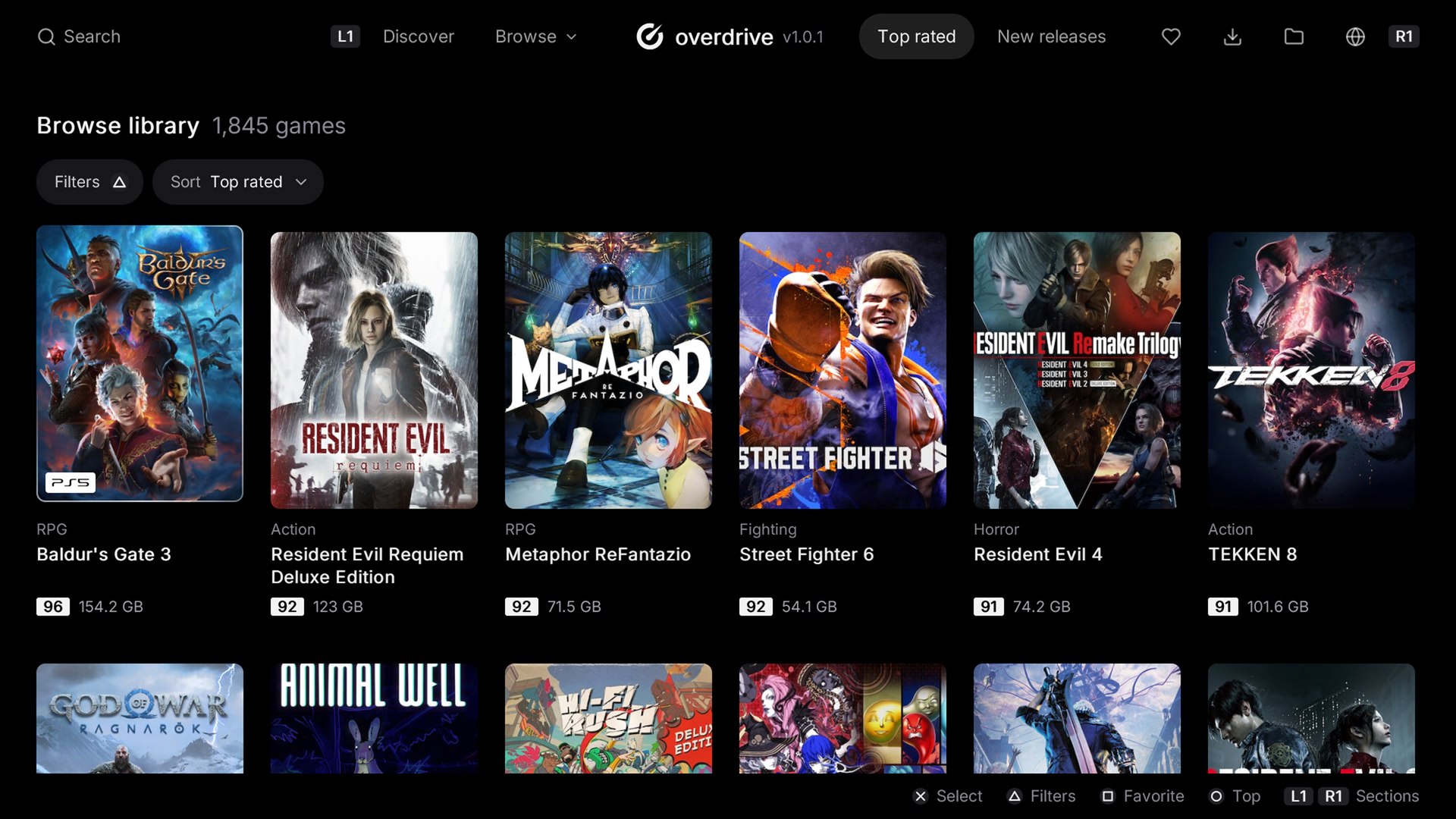The image size is (1456, 819).
Task: Click the L1 Sections badge in the footer
Action: click(1298, 796)
